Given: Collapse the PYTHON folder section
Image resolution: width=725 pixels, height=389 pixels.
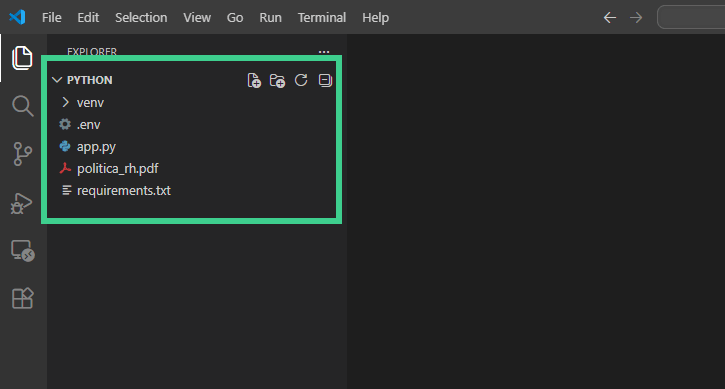Looking at the screenshot, I should (x=57, y=80).
